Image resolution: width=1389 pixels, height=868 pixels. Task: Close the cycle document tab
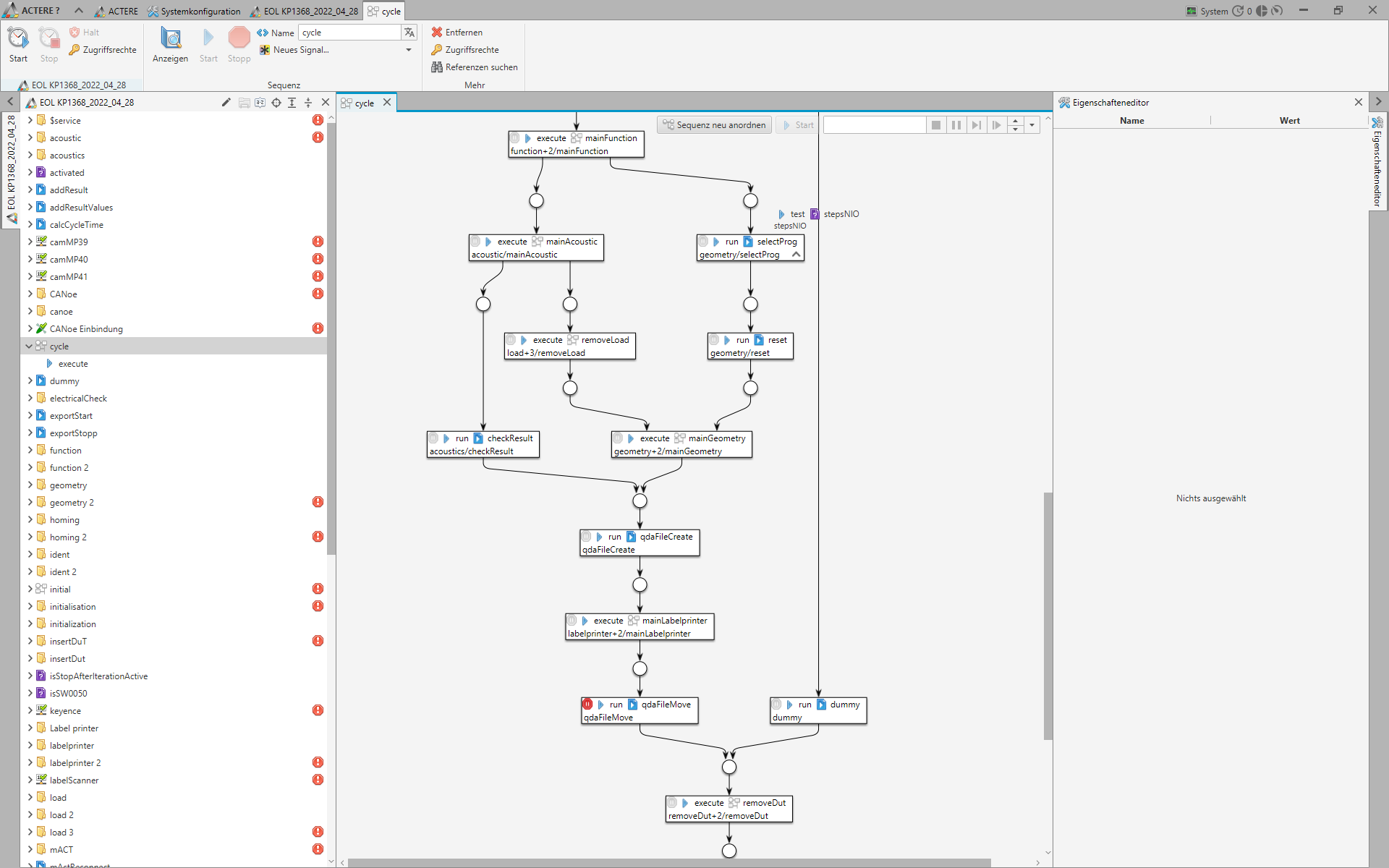coord(387,102)
